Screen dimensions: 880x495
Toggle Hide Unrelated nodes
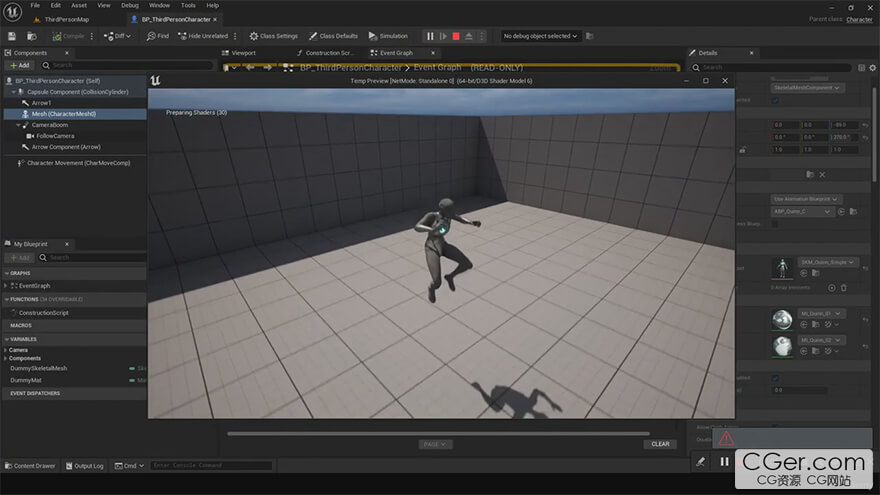pyautogui.click(x=203, y=36)
